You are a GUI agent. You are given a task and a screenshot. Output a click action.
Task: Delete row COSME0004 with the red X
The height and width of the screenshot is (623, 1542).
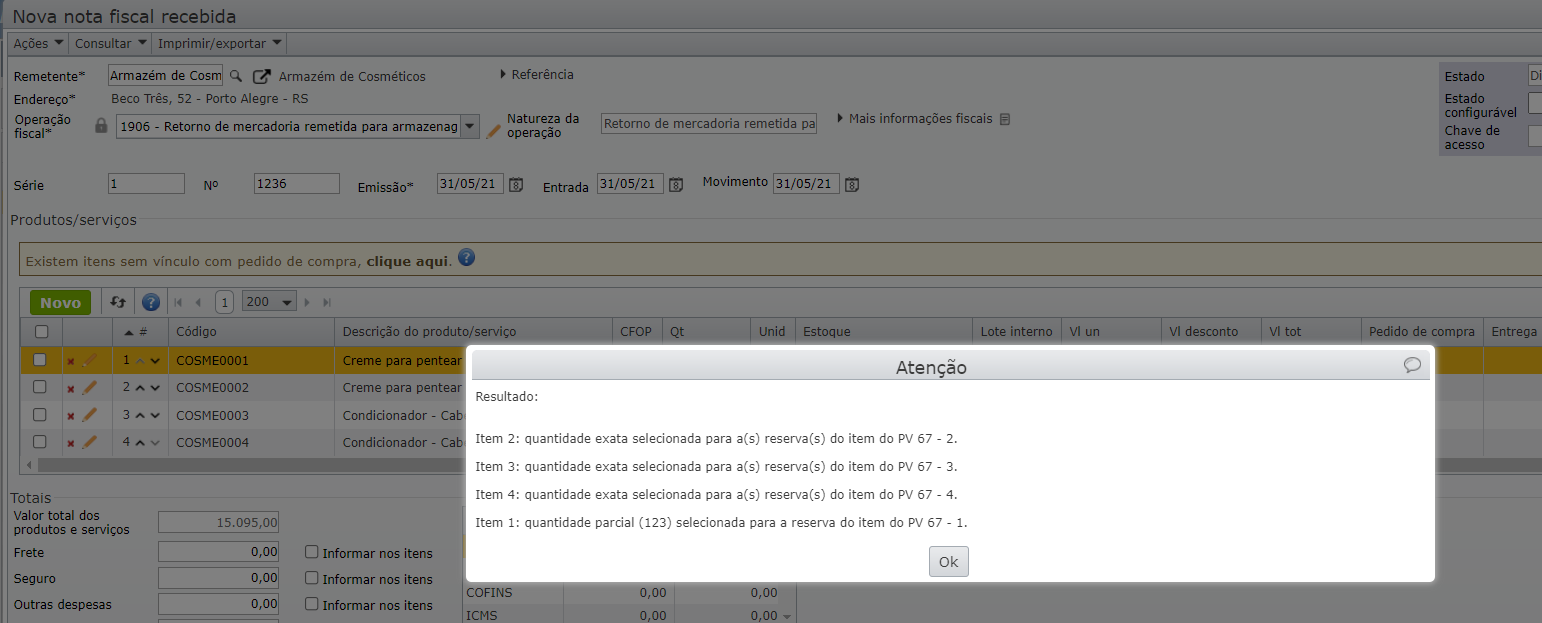click(x=70, y=443)
